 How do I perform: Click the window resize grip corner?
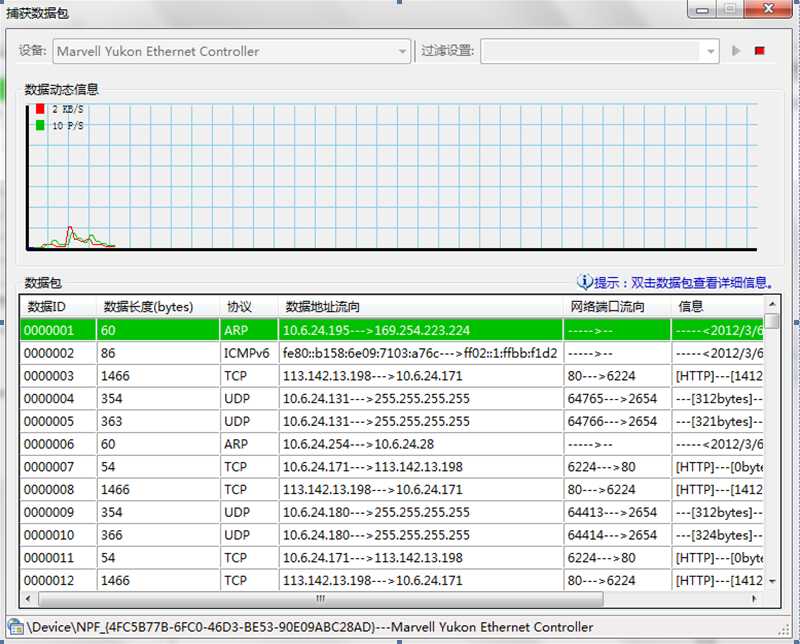point(784,631)
